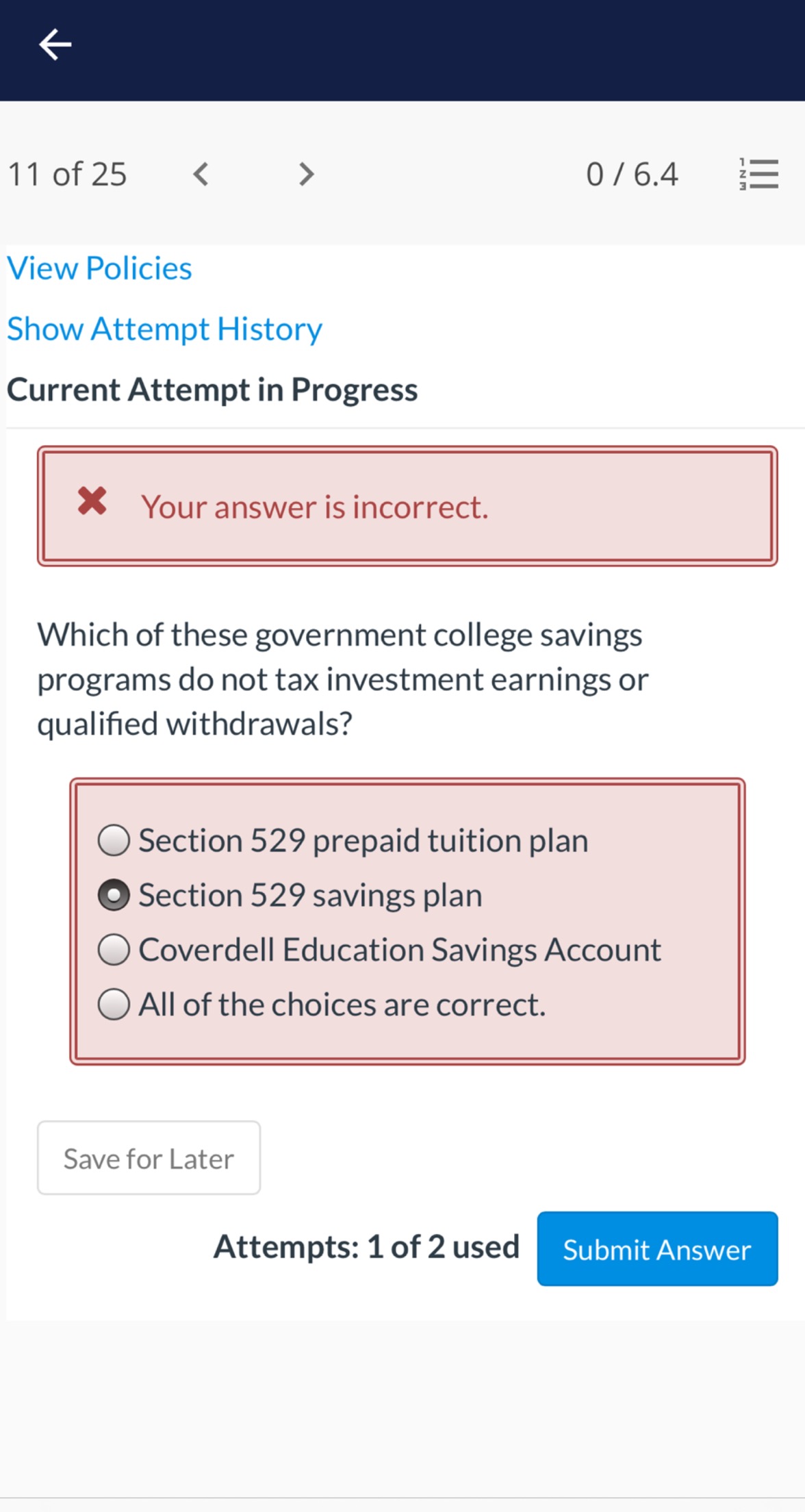Open the numbered question list icon
The width and height of the screenshot is (805, 1512).
(758, 174)
